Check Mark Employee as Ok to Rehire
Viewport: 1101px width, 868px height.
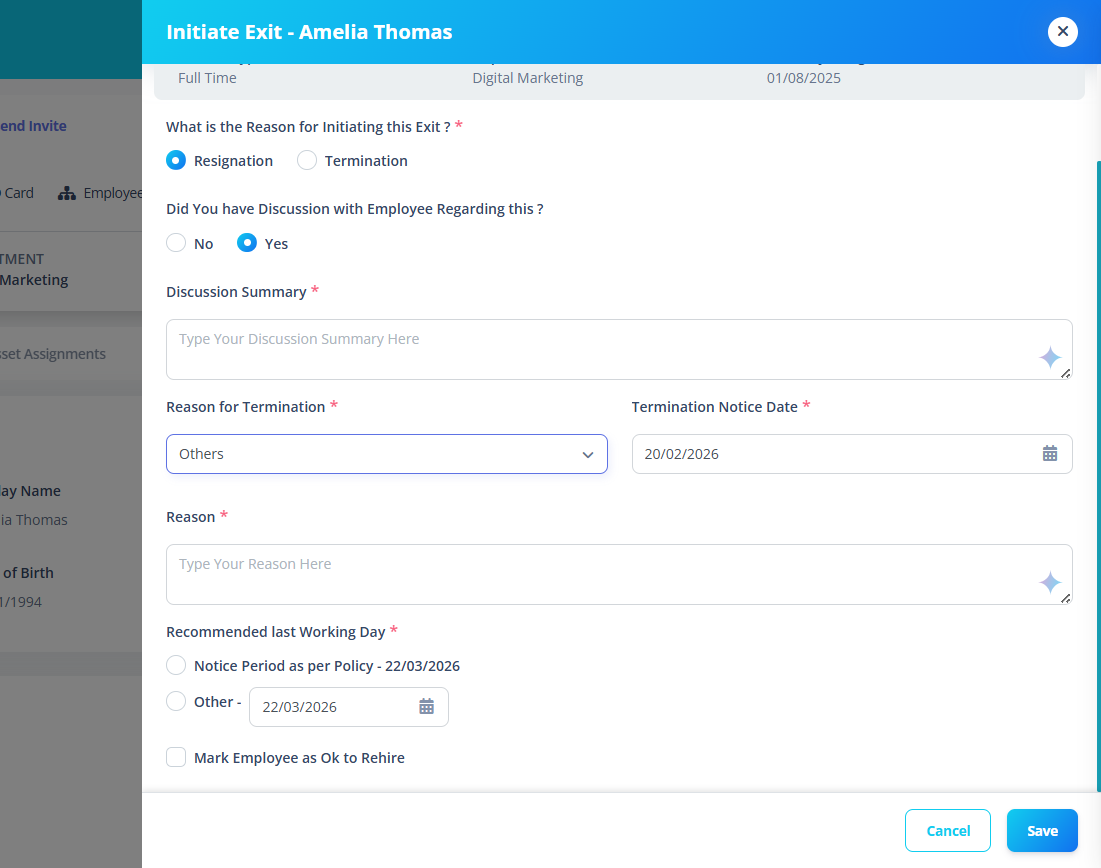(x=176, y=757)
